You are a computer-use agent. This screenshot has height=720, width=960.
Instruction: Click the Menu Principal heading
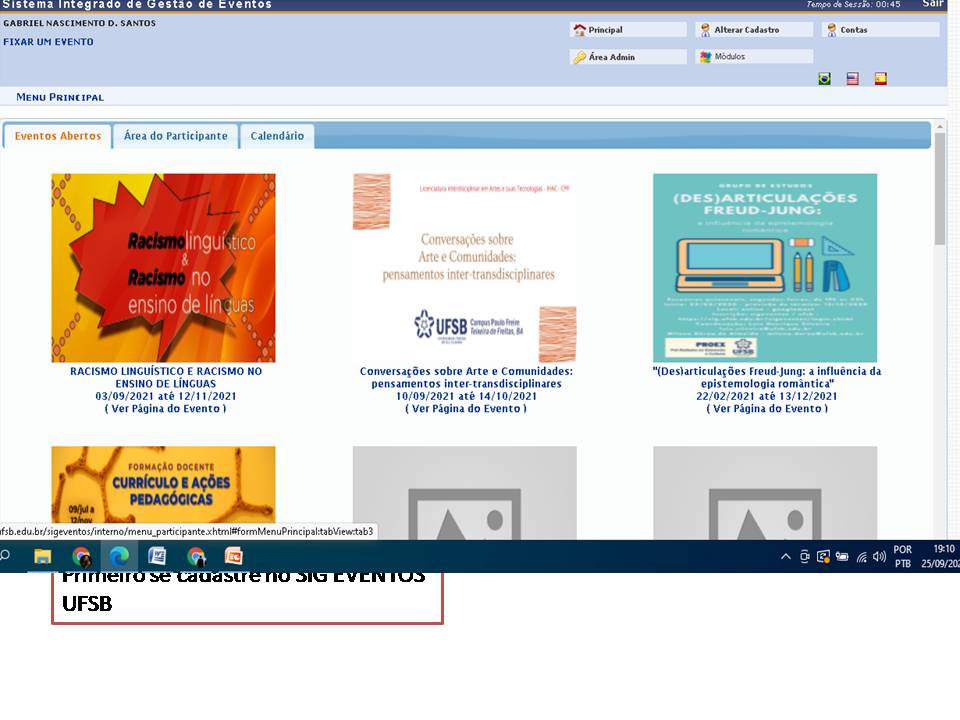click(x=60, y=97)
